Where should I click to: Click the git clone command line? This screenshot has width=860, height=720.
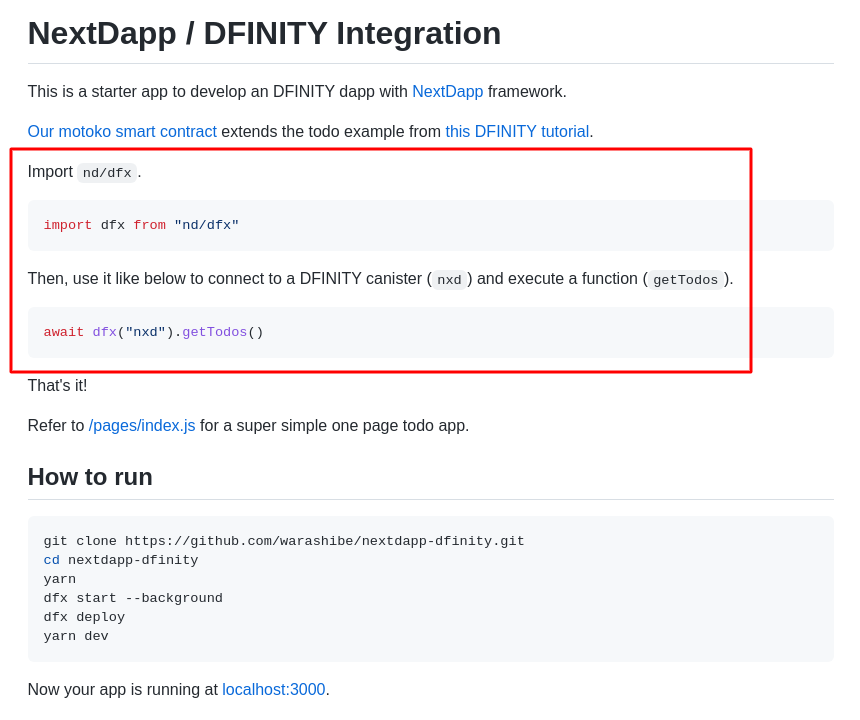(284, 541)
